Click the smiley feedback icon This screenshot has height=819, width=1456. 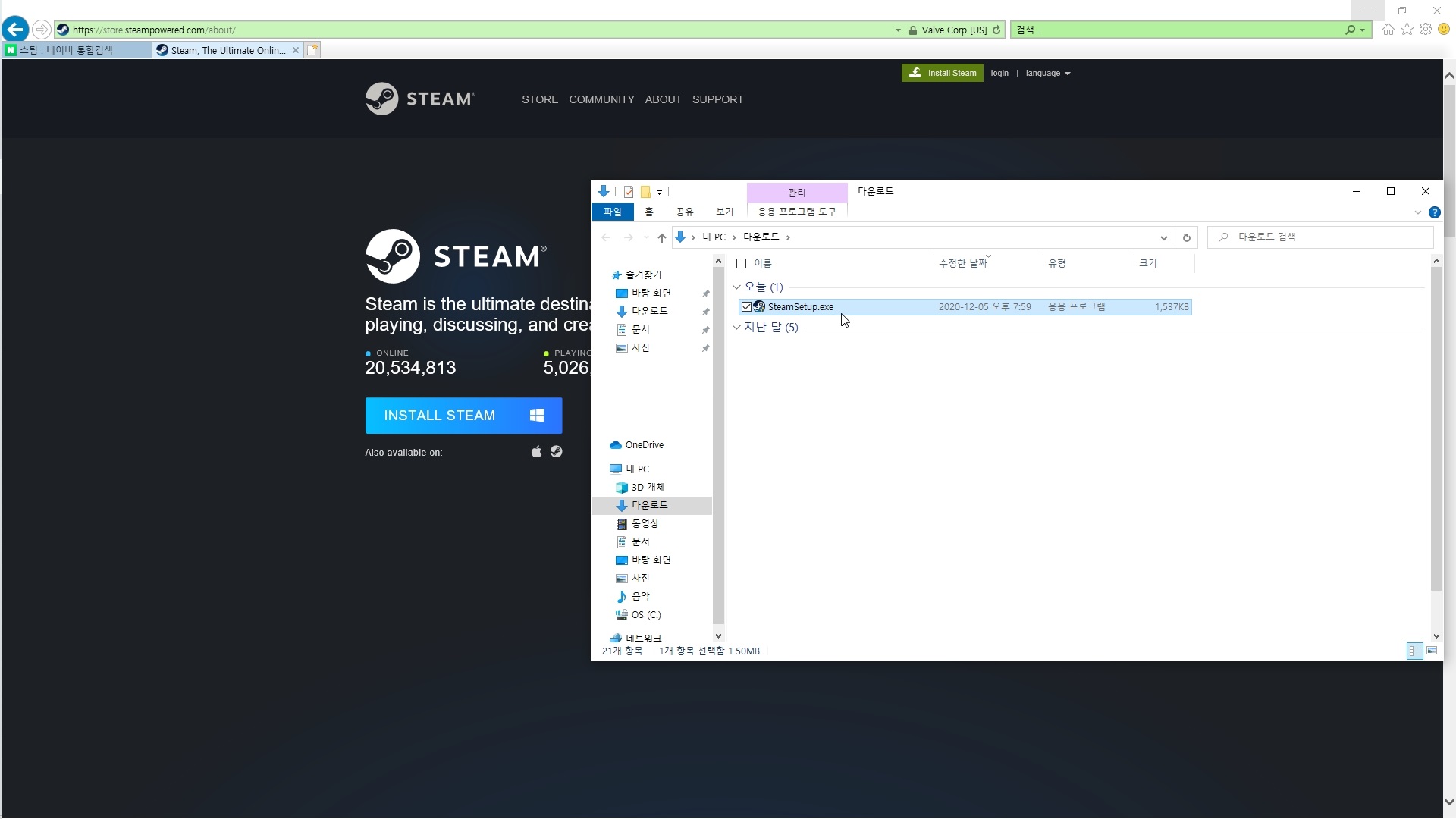click(1444, 30)
